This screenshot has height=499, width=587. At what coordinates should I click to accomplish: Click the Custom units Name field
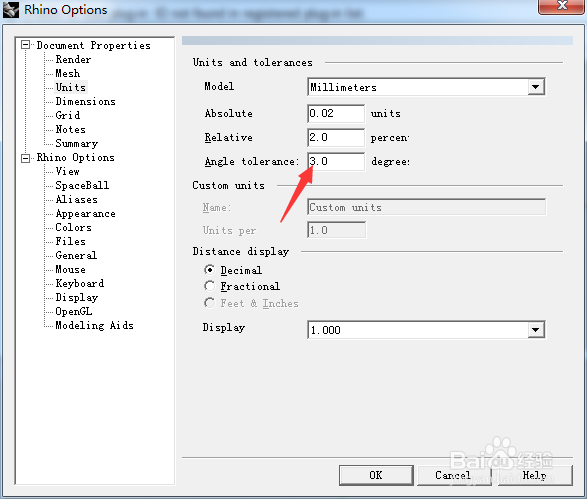[x=426, y=207]
